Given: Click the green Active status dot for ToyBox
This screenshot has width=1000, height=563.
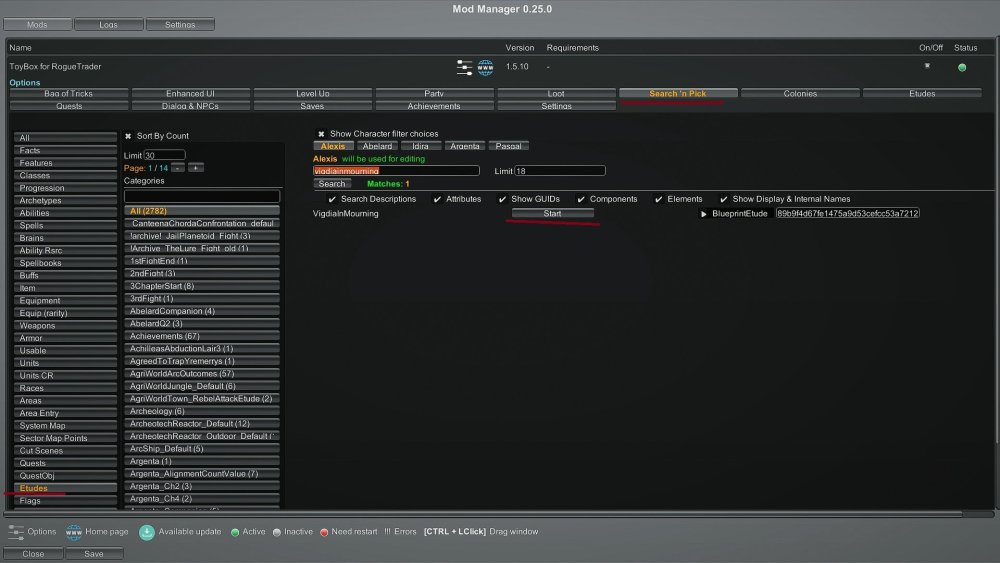Looking at the screenshot, I should click(x=962, y=67).
